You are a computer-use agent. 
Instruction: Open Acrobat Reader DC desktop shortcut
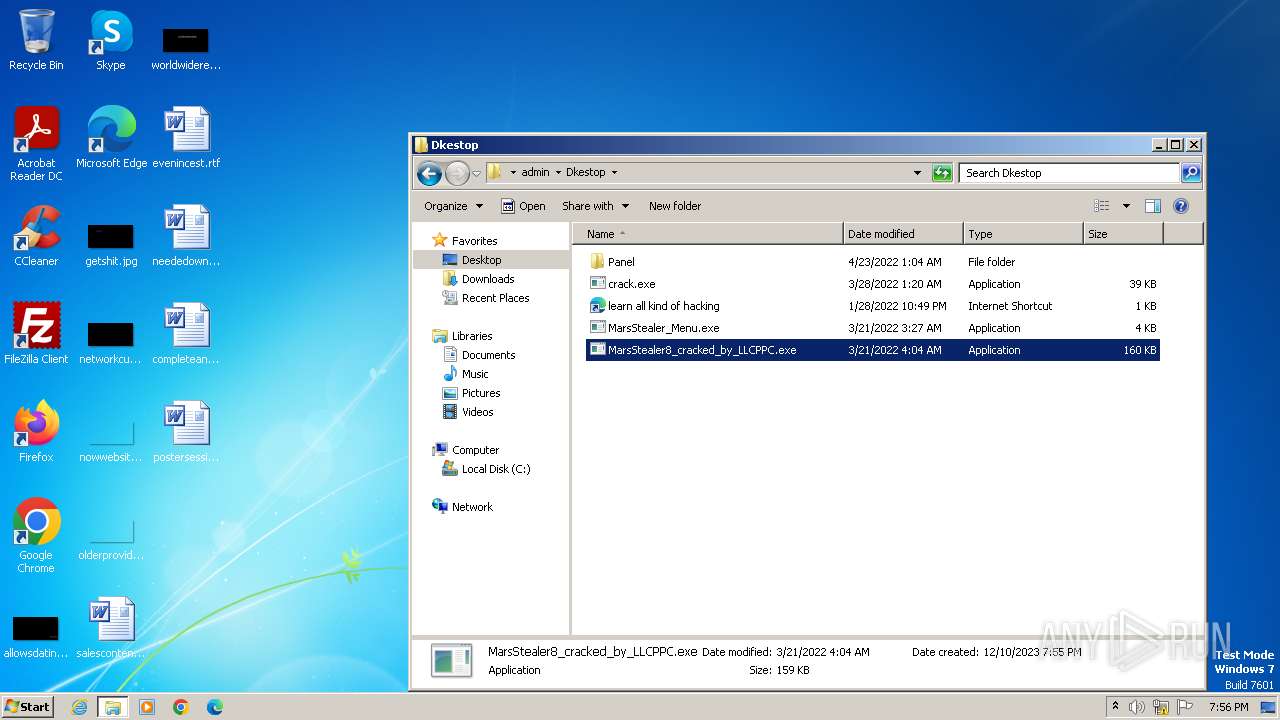click(x=36, y=143)
